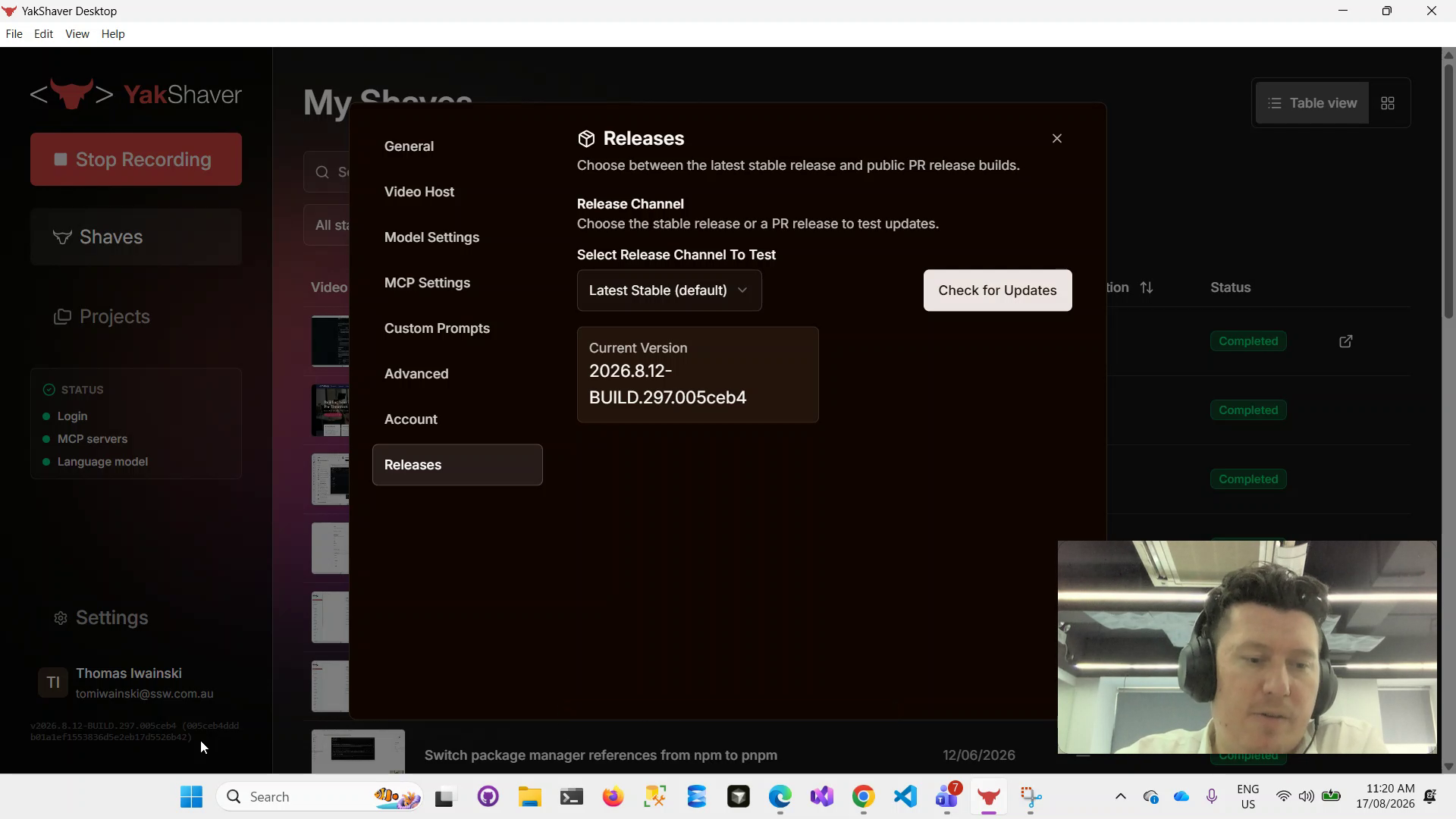Open the Advanced settings tab

point(457,374)
